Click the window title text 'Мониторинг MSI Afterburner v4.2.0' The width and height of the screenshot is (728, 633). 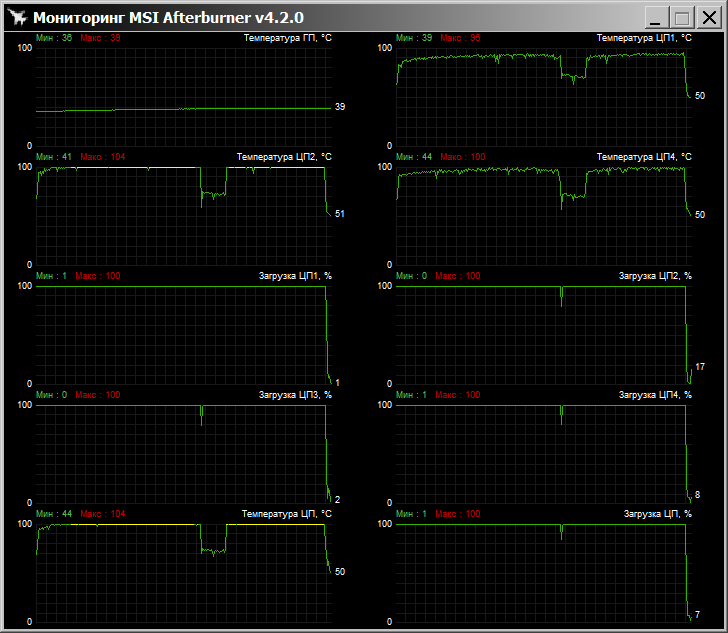click(x=168, y=18)
